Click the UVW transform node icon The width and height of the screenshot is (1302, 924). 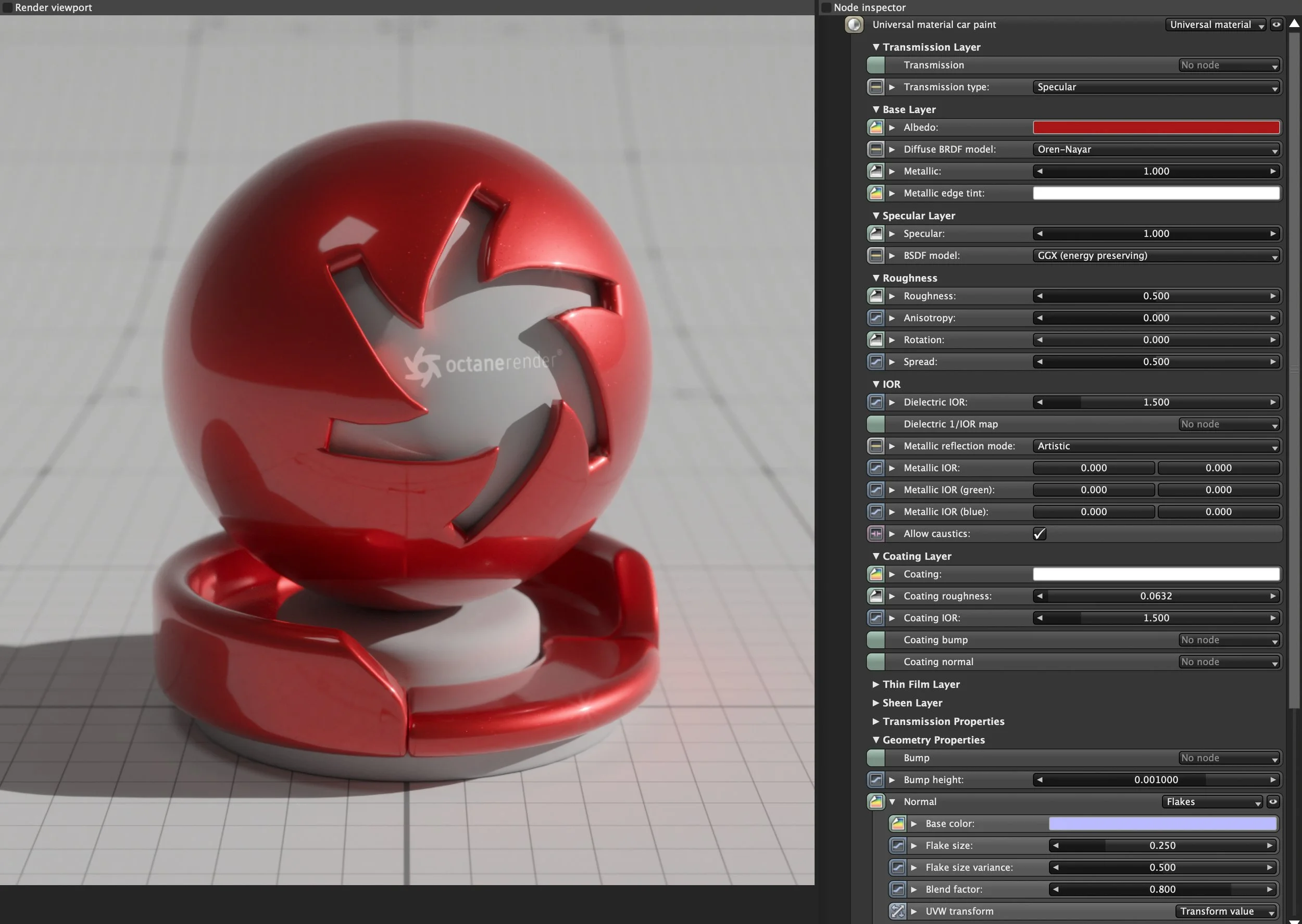pyautogui.click(x=897, y=911)
